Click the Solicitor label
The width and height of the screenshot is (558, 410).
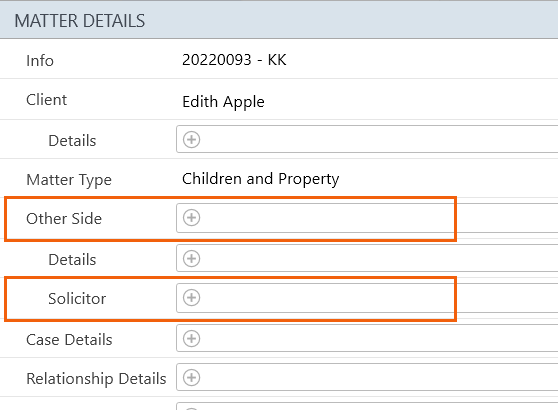[x=77, y=299]
